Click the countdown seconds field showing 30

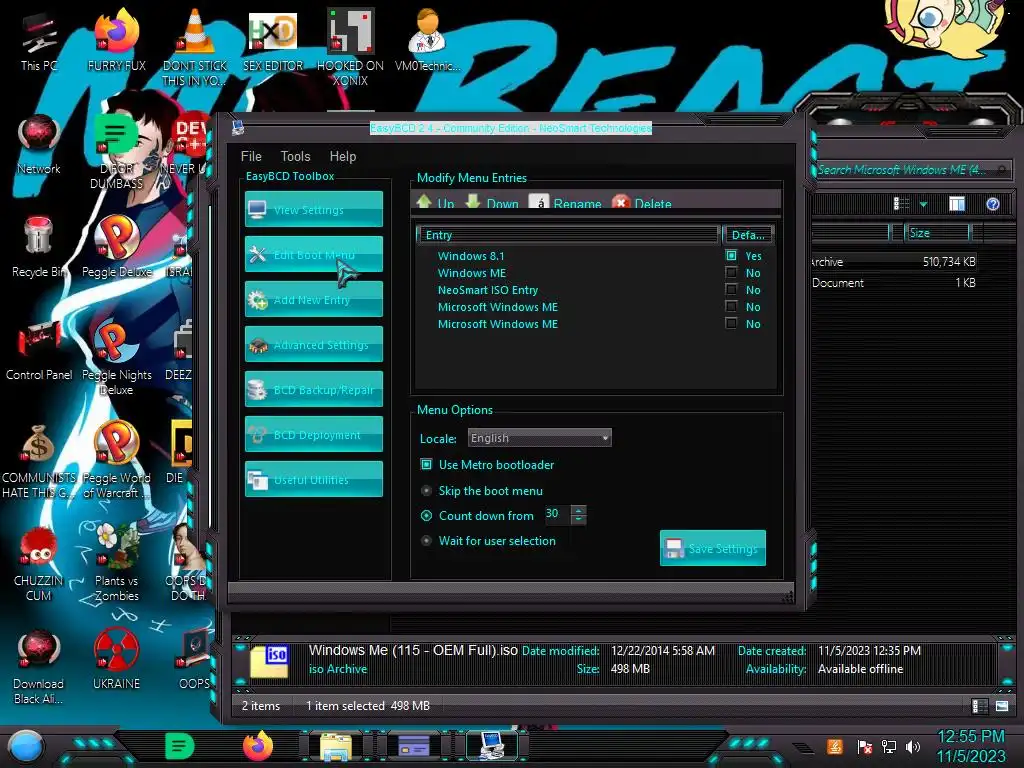(557, 515)
